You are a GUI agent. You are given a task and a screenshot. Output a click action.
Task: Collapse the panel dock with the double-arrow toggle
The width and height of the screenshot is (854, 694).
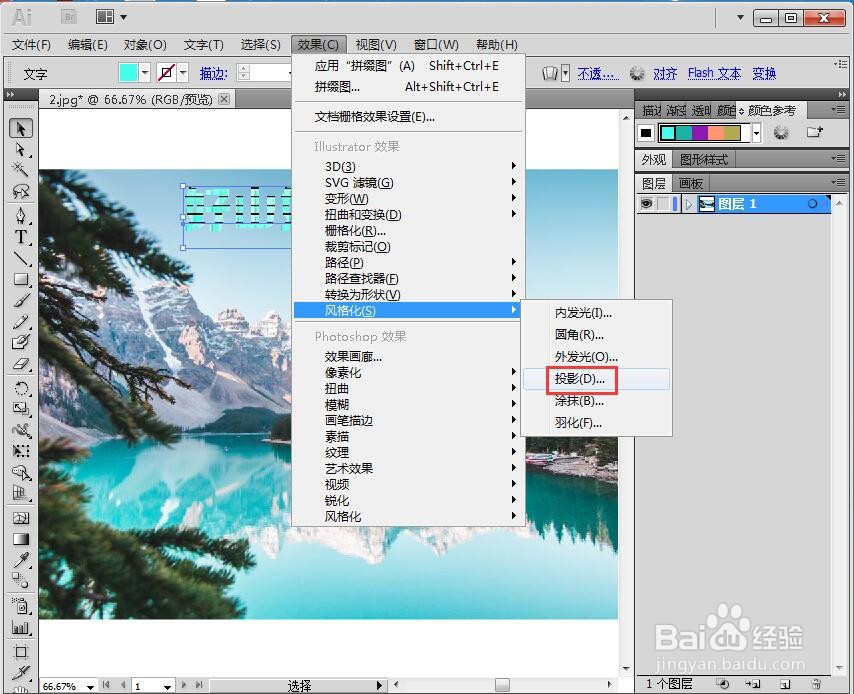point(842,94)
